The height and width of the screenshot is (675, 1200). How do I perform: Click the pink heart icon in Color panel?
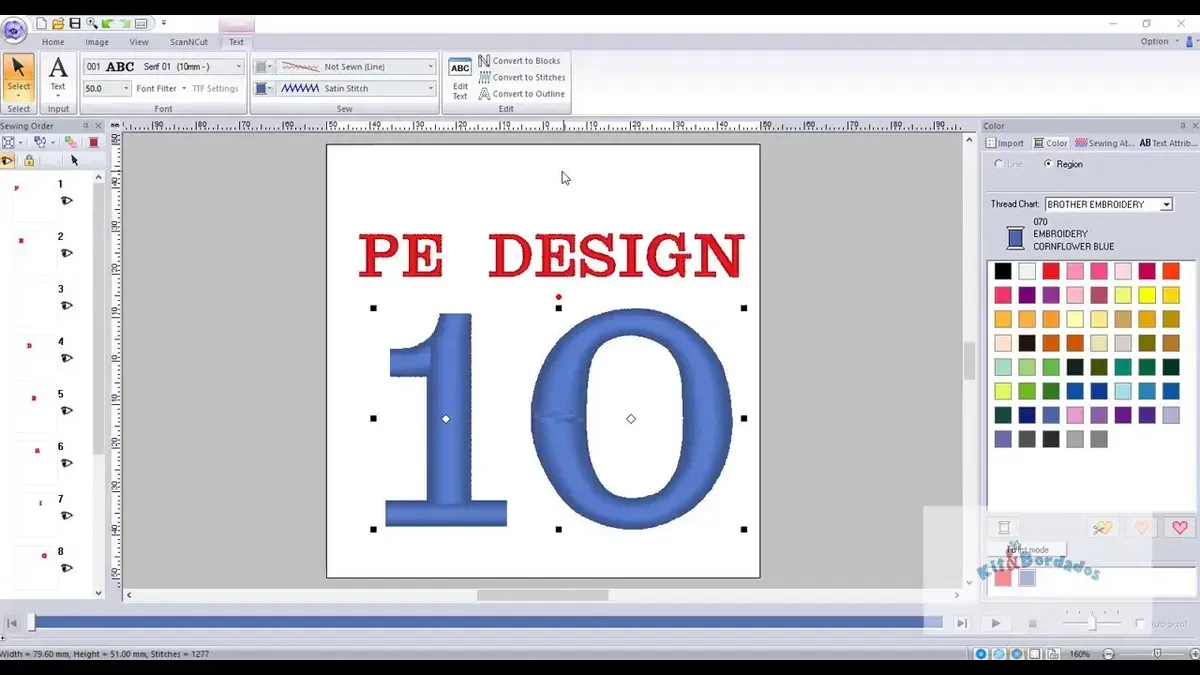[x=1180, y=528]
